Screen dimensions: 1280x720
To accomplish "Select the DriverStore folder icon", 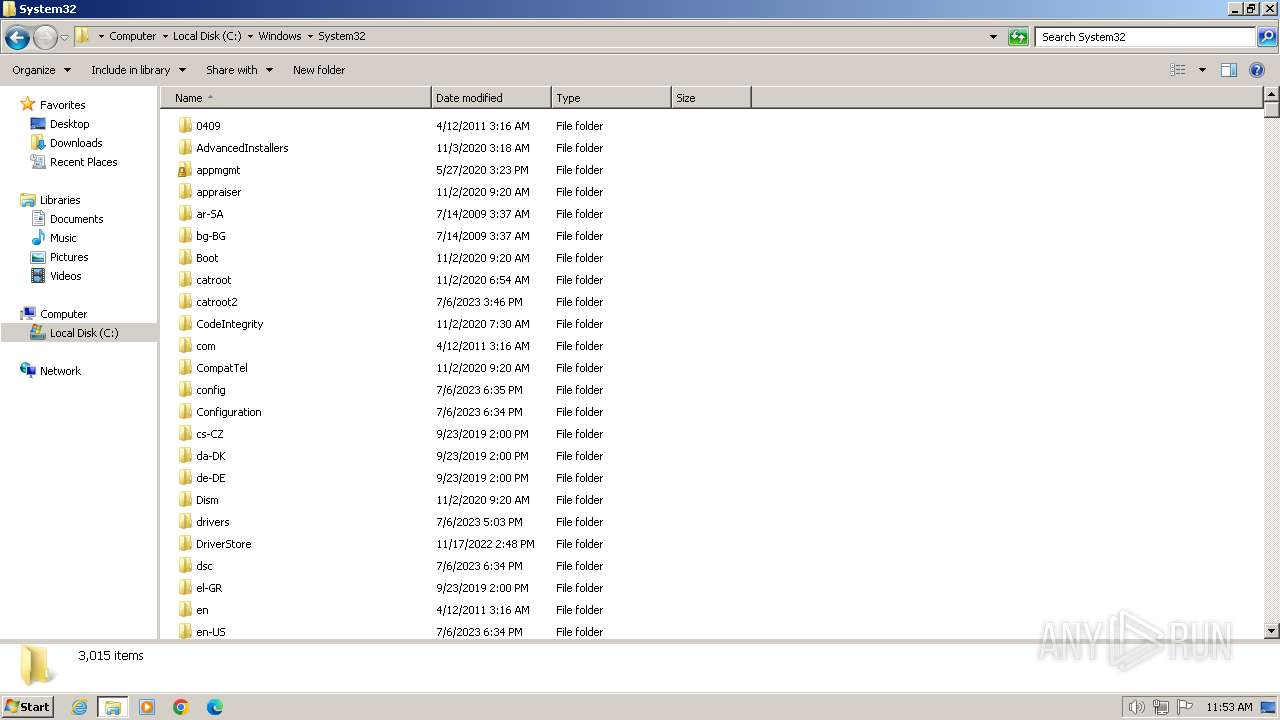I will (x=185, y=544).
